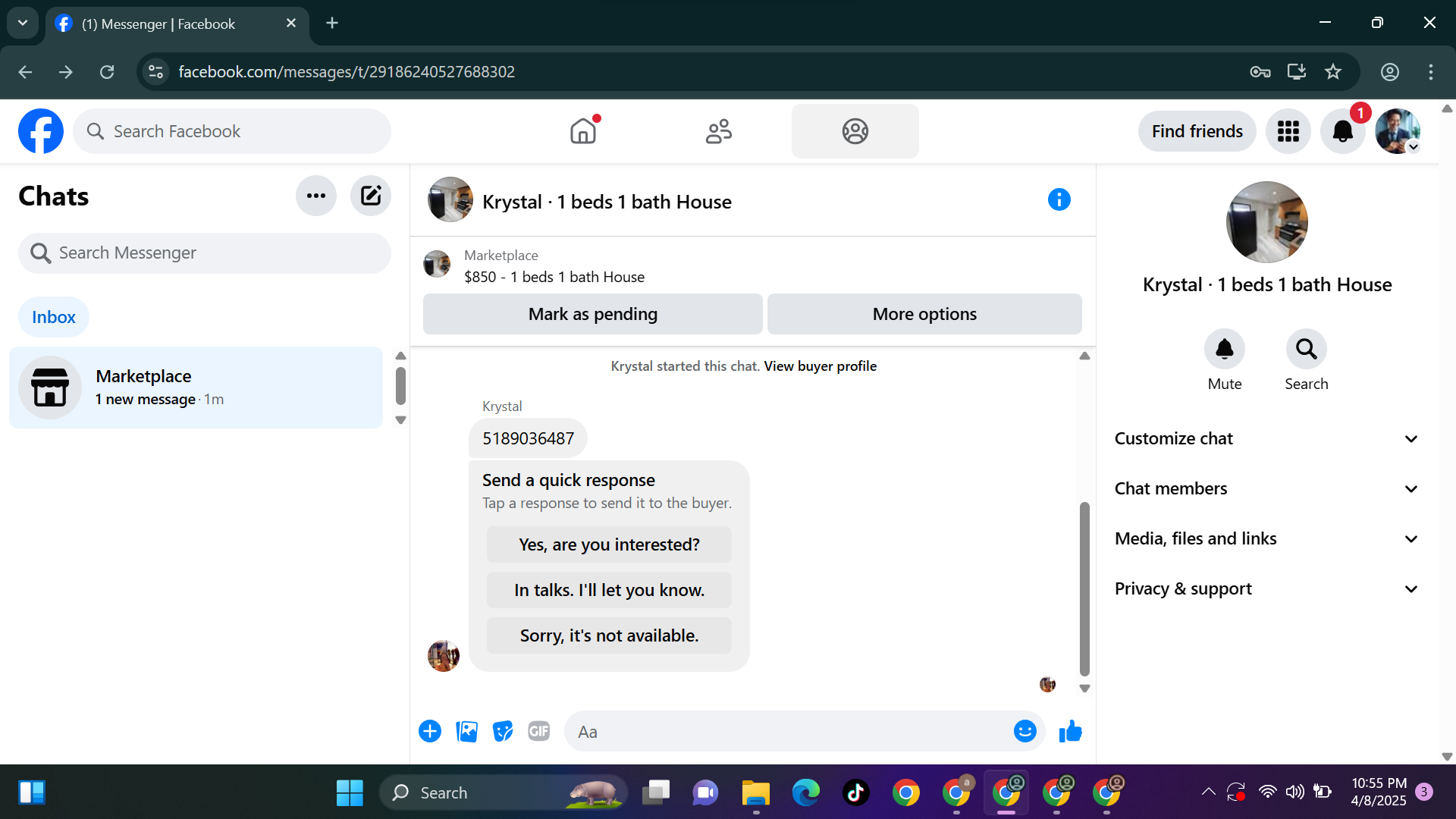Open the sticker picker
1456x819 pixels.
[x=502, y=731]
